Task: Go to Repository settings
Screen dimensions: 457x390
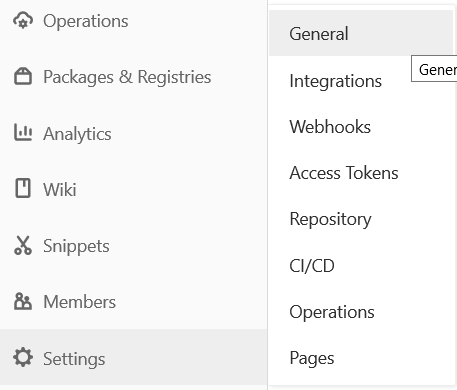Action: 361,219
